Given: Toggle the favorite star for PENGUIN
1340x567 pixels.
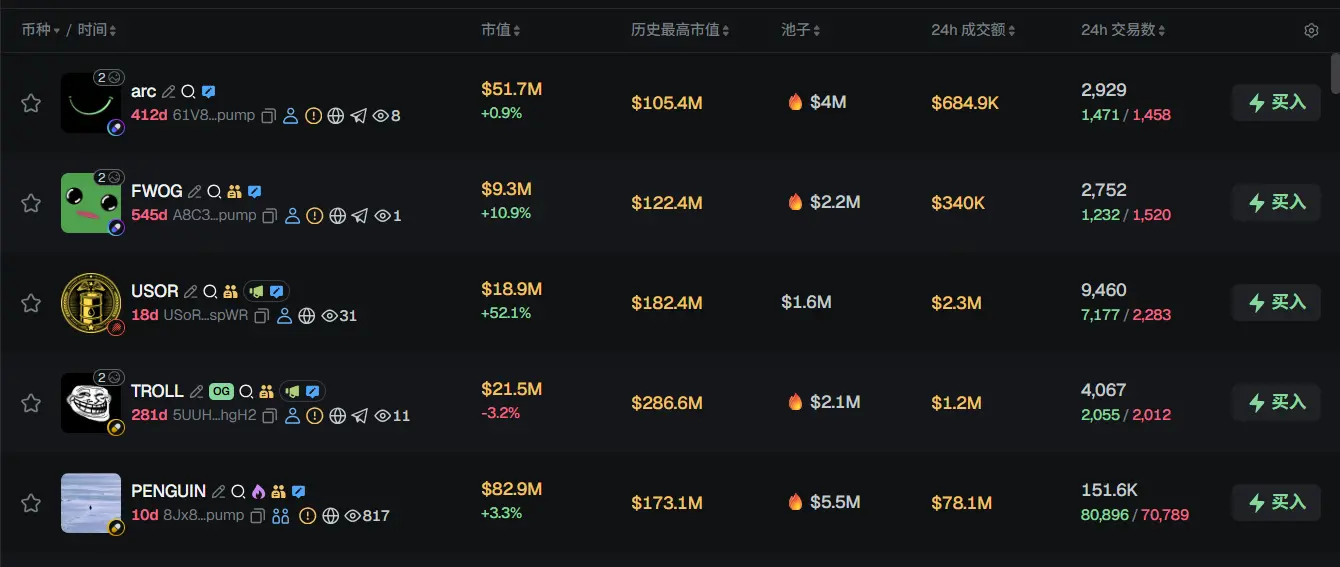Looking at the screenshot, I should [31, 503].
